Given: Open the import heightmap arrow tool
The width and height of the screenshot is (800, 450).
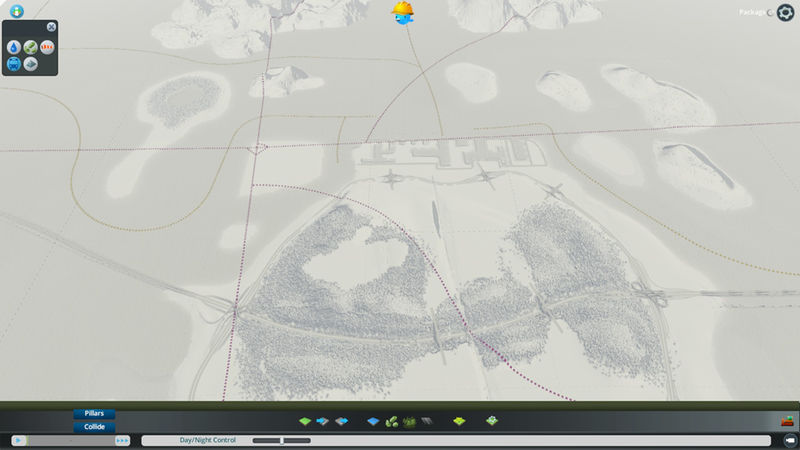Looking at the screenshot, I should tap(323, 422).
